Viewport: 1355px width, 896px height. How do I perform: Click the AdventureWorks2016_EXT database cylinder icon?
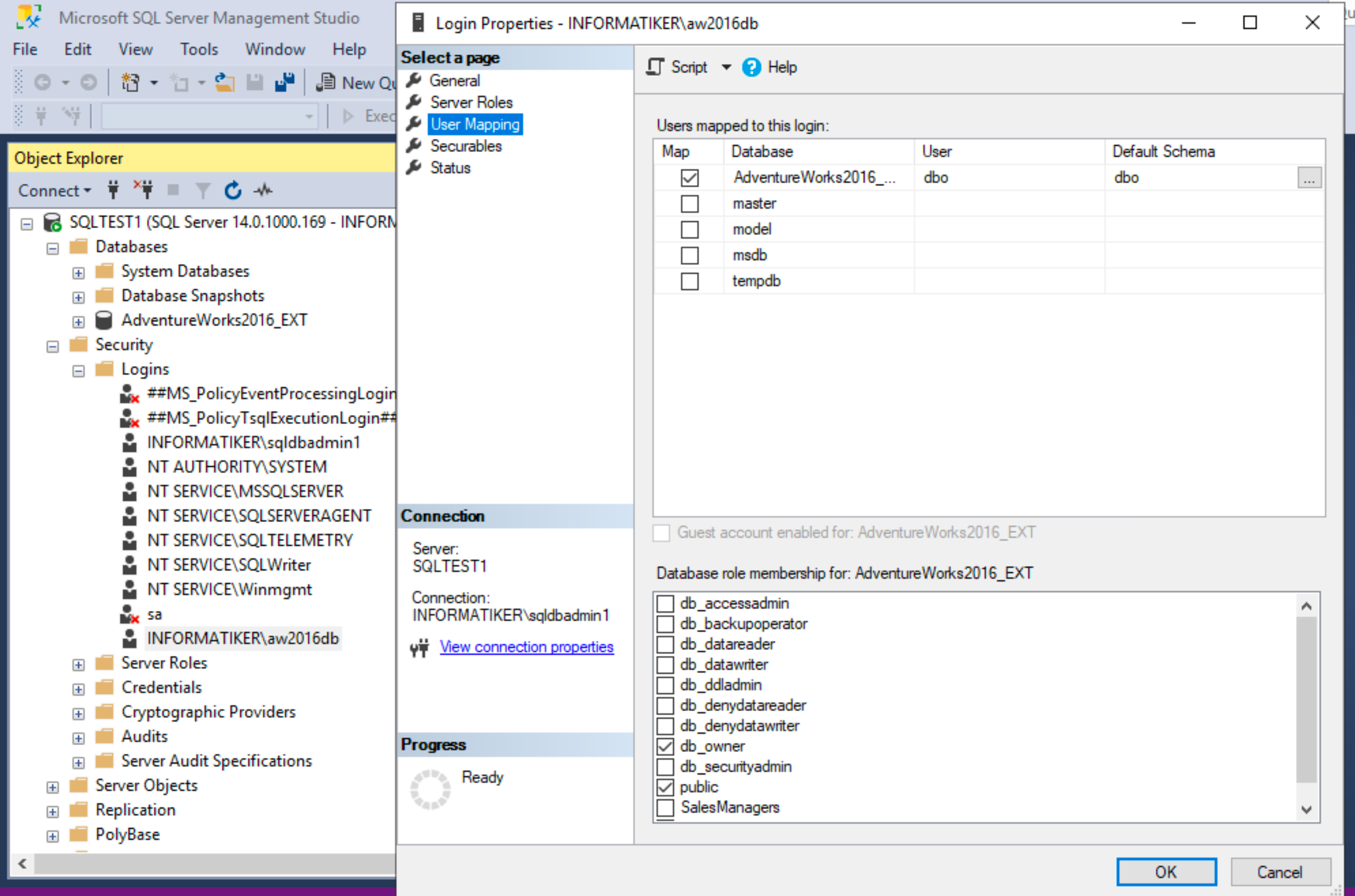point(103,320)
